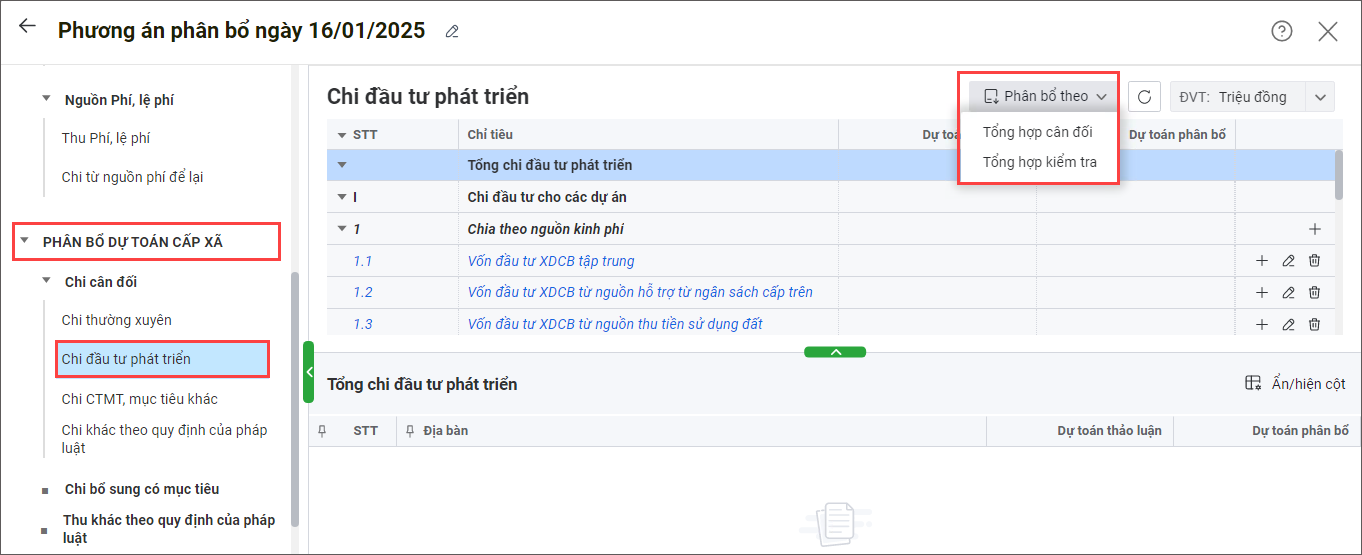Image resolution: width=1362 pixels, height=555 pixels.
Task: Add row under Vốn đầu tư XDCB tập trung
Action: (x=1262, y=261)
